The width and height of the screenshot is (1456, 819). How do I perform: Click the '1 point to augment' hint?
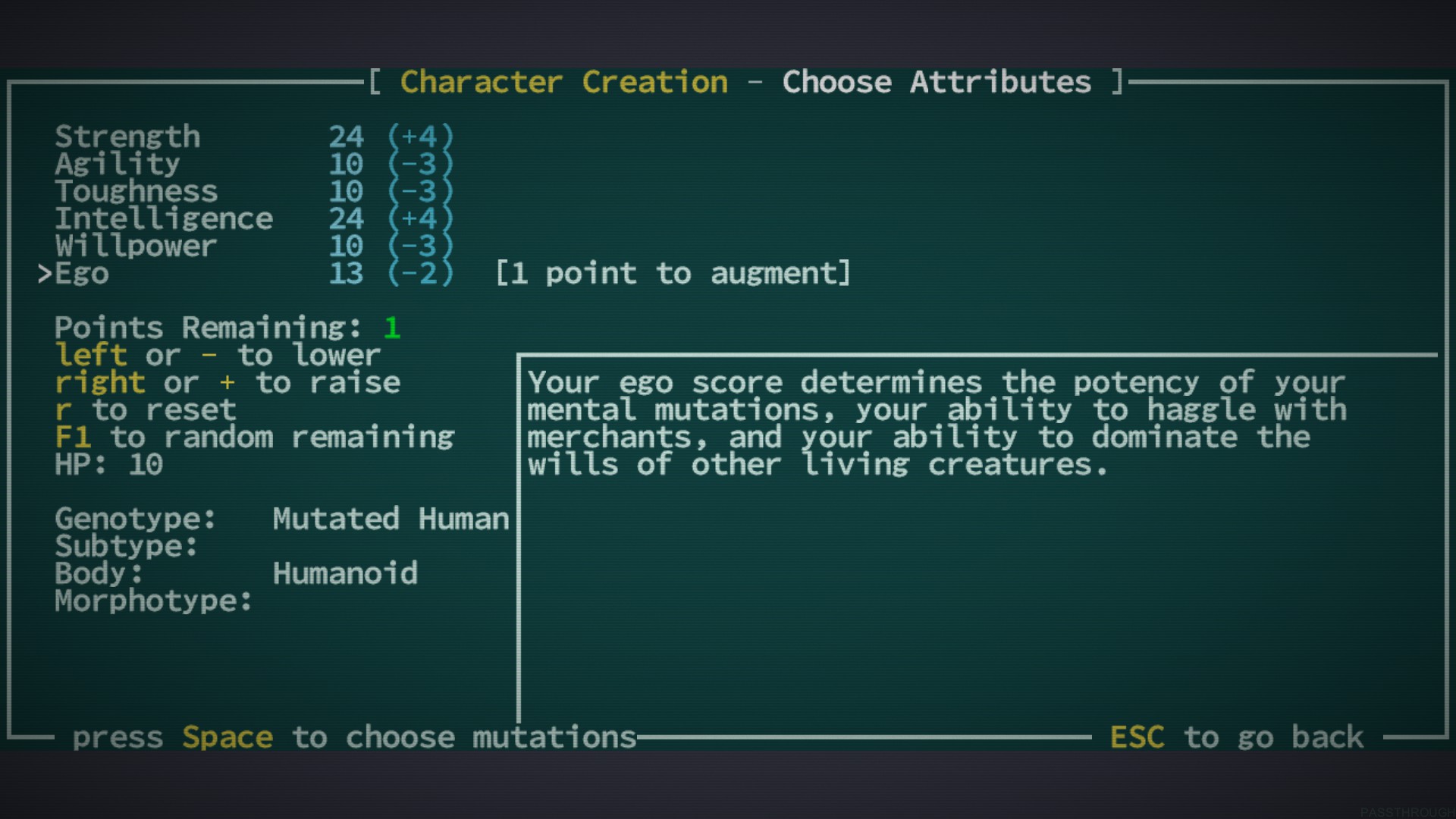pyautogui.click(x=673, y=274)
